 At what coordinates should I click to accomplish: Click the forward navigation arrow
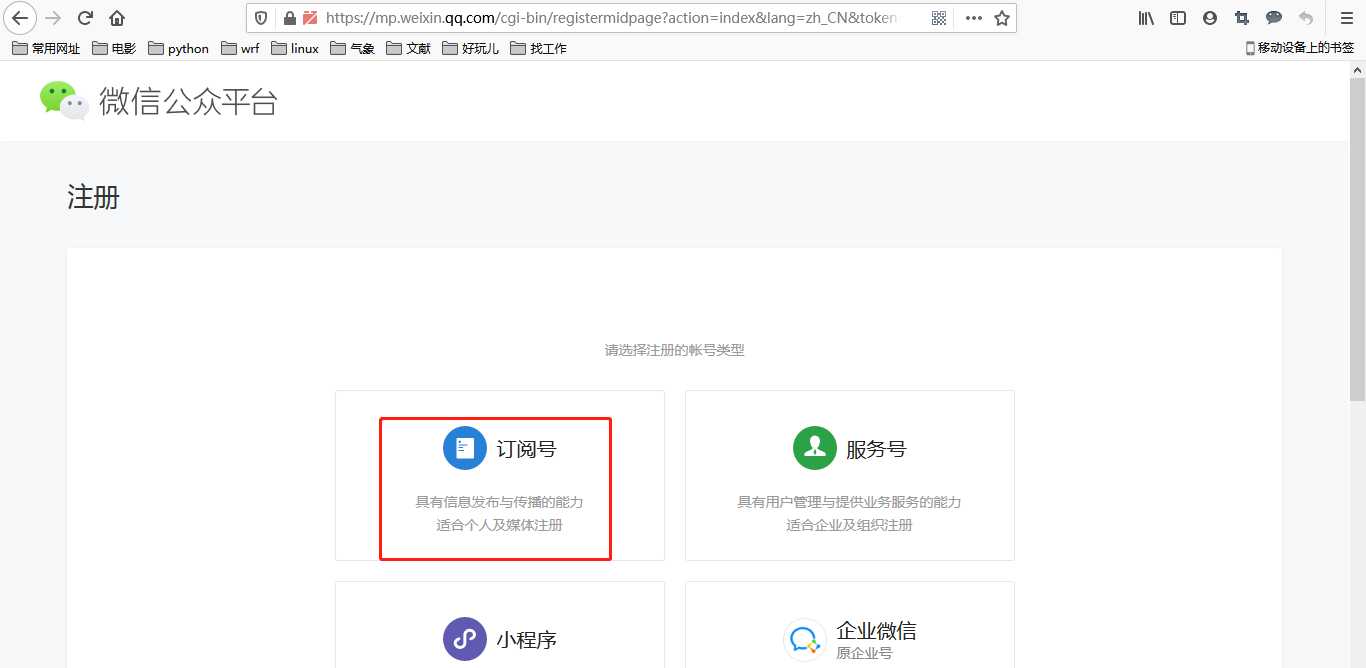click(54, 18)
